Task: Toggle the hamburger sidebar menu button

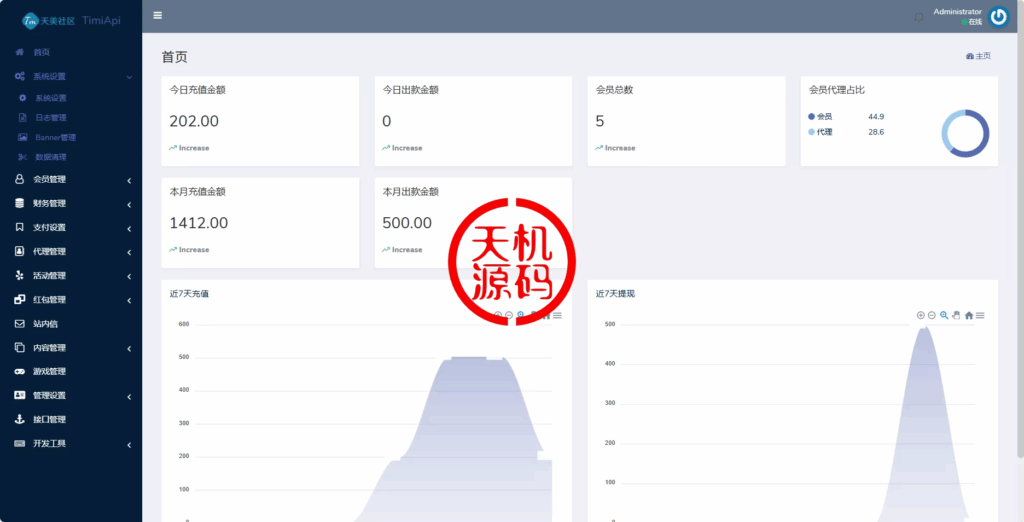Action: 158,16
